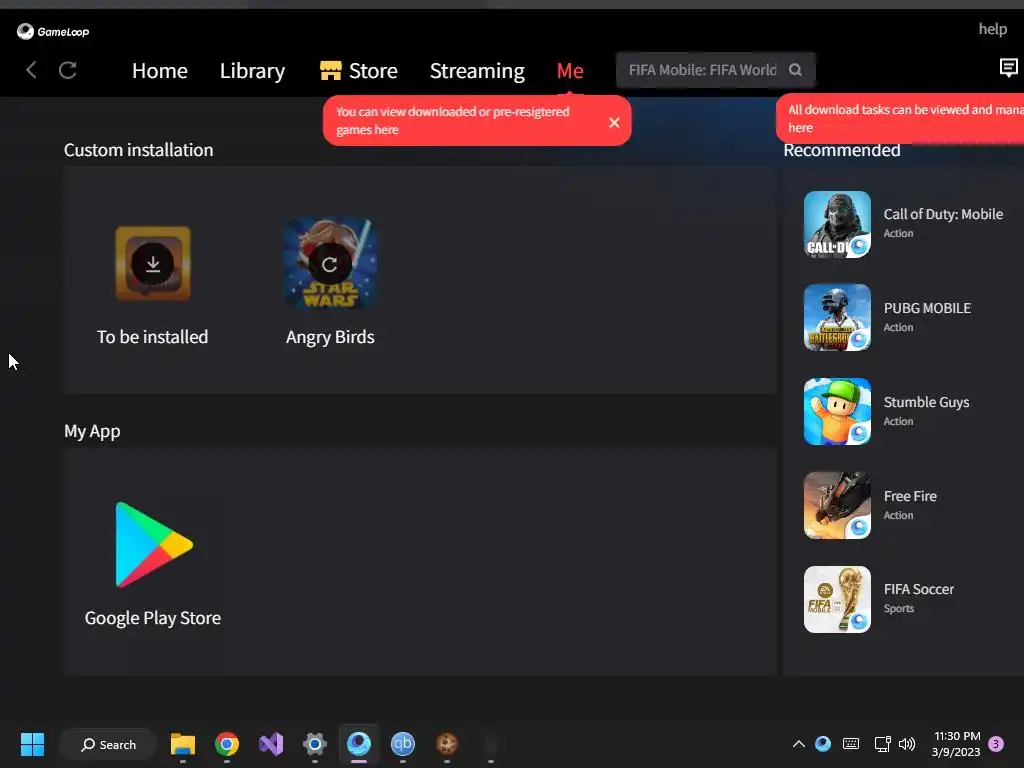Viewport: 1024px width, 768px height.
Task: Select the Me tab
Action: [569, 71]
